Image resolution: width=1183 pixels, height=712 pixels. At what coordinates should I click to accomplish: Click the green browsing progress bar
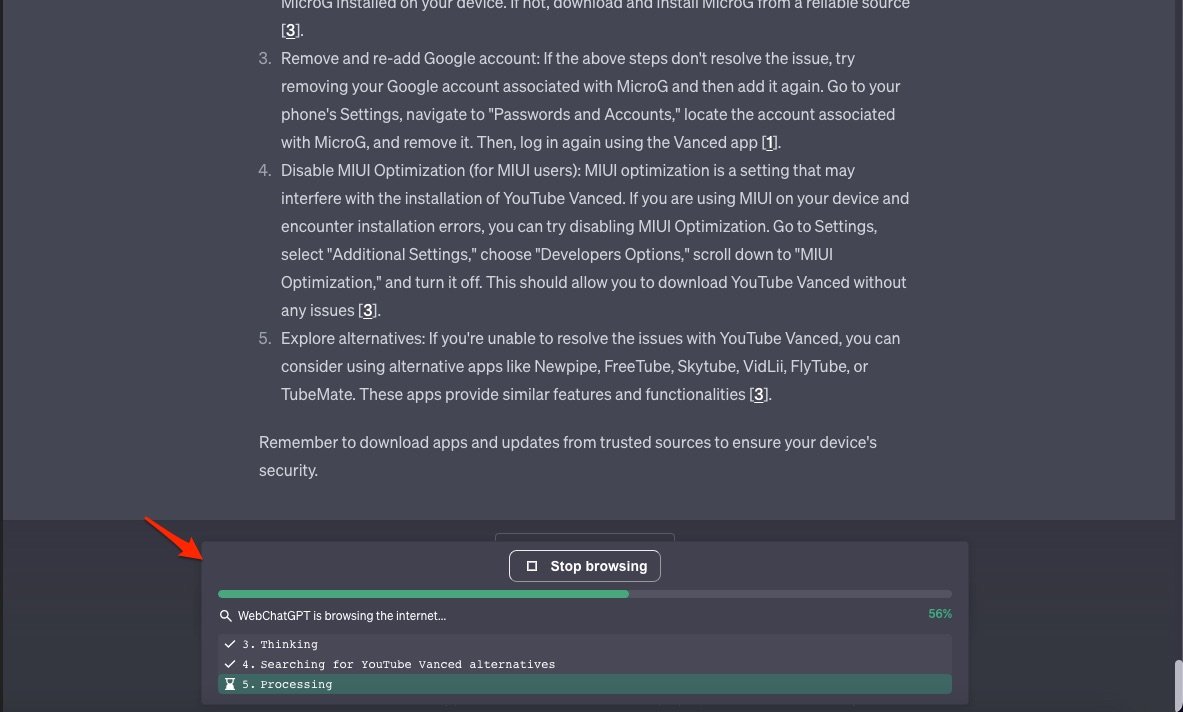423,594
